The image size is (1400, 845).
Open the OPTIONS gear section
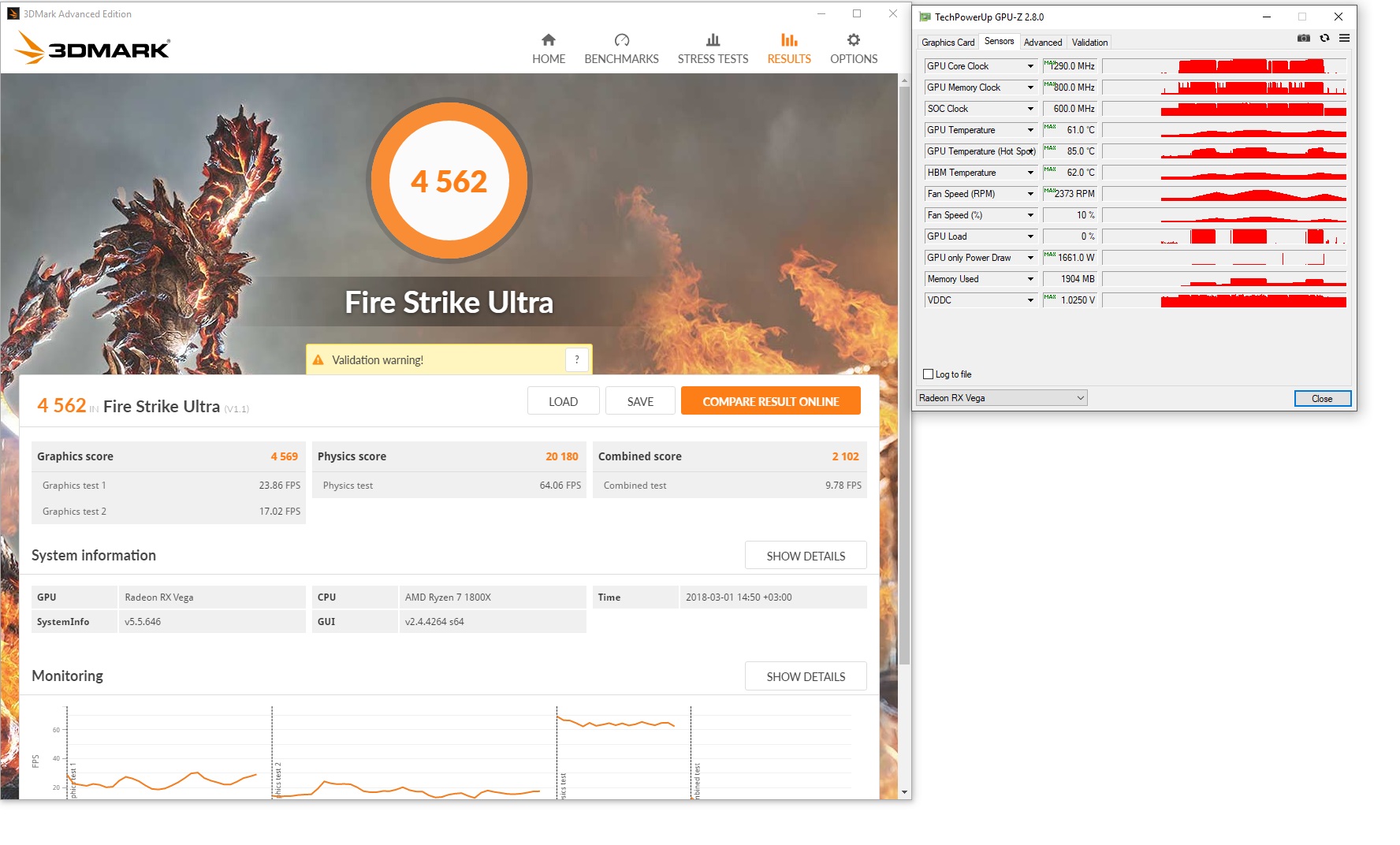point(854,49)
